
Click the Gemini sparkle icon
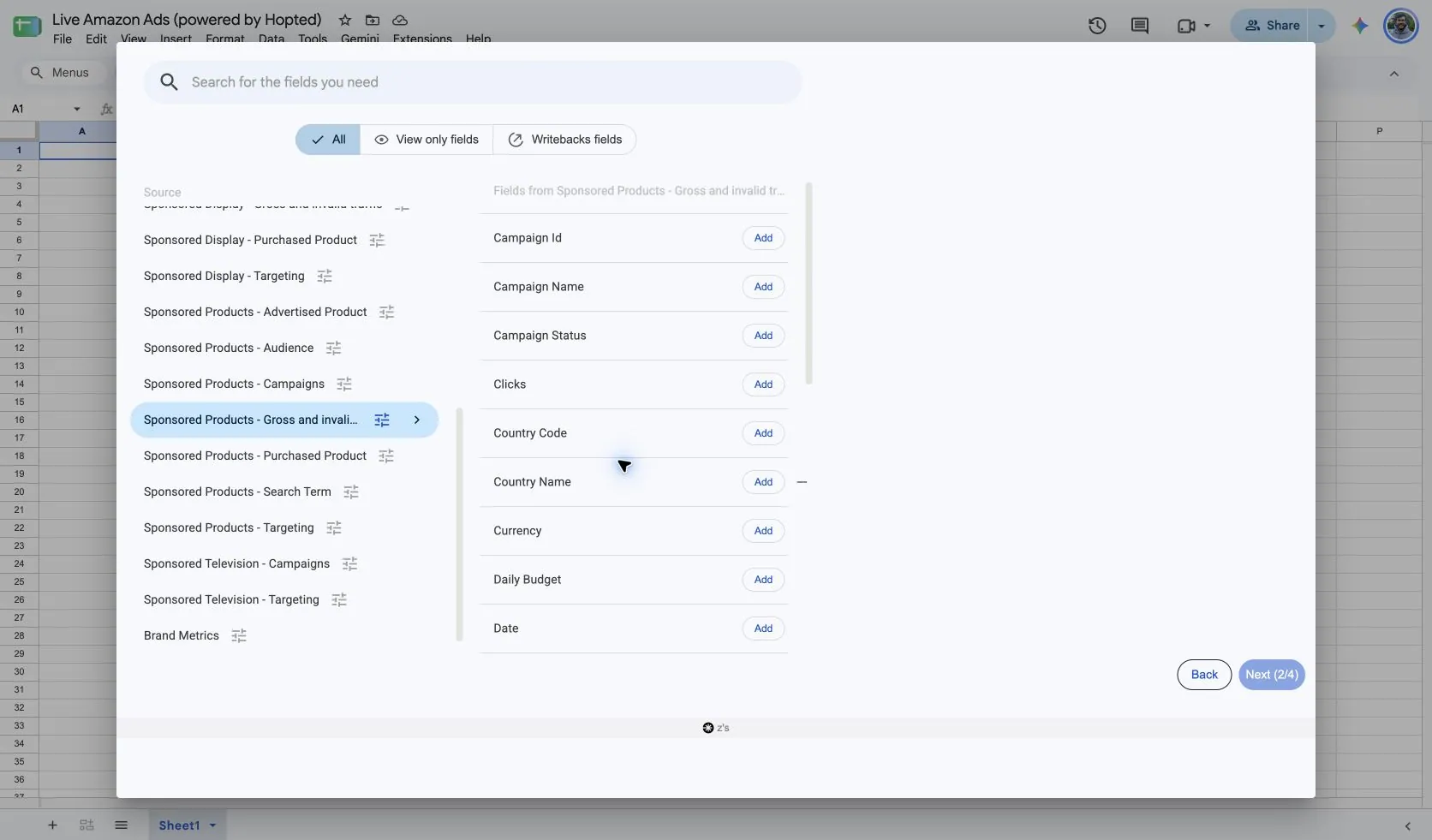[1360, 26]
